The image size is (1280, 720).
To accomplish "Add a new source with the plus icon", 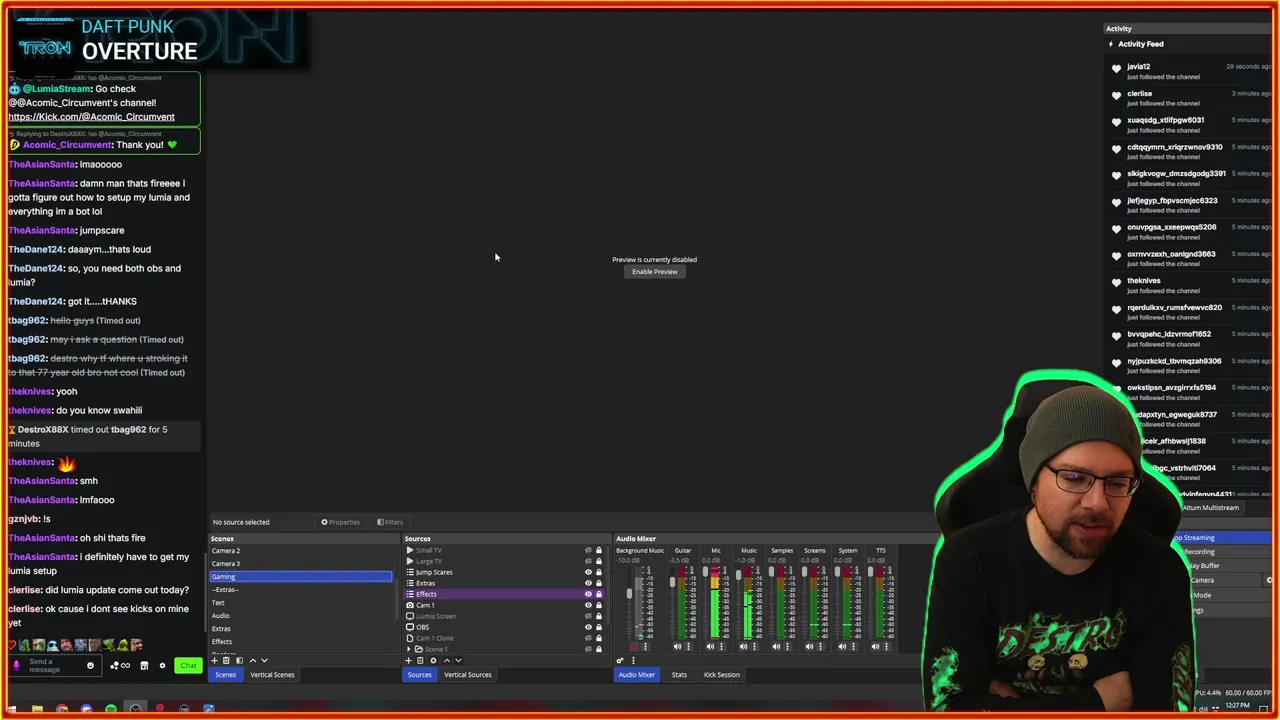I will (408, 660).
